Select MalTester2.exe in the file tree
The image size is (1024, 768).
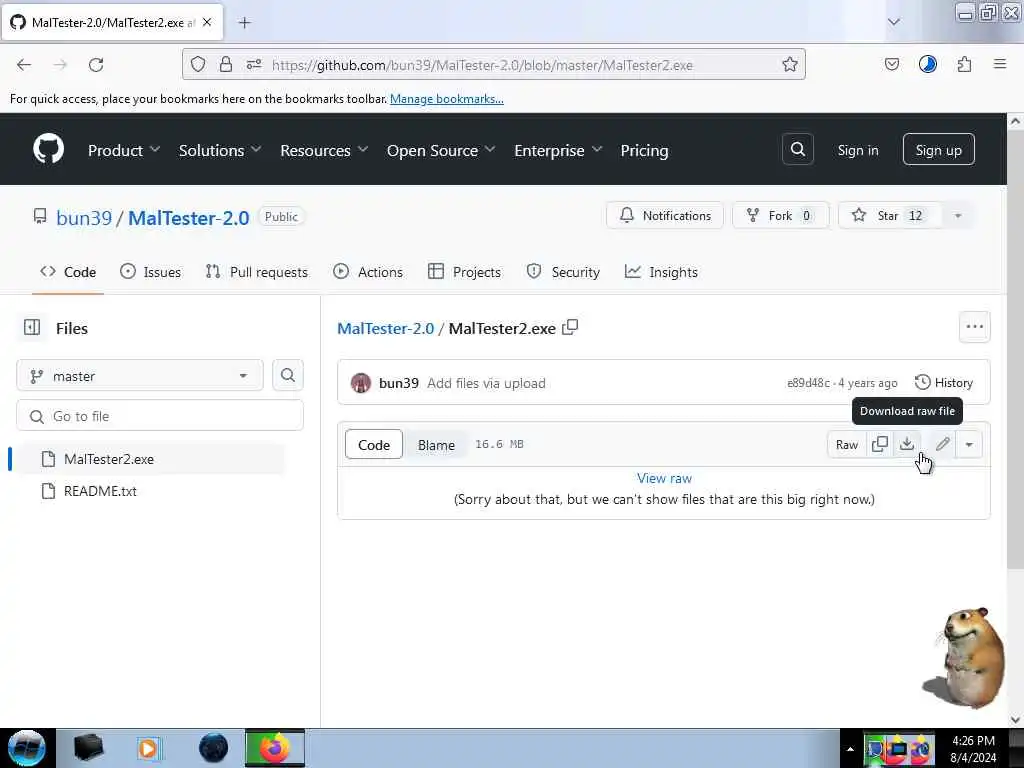point(152,459)
